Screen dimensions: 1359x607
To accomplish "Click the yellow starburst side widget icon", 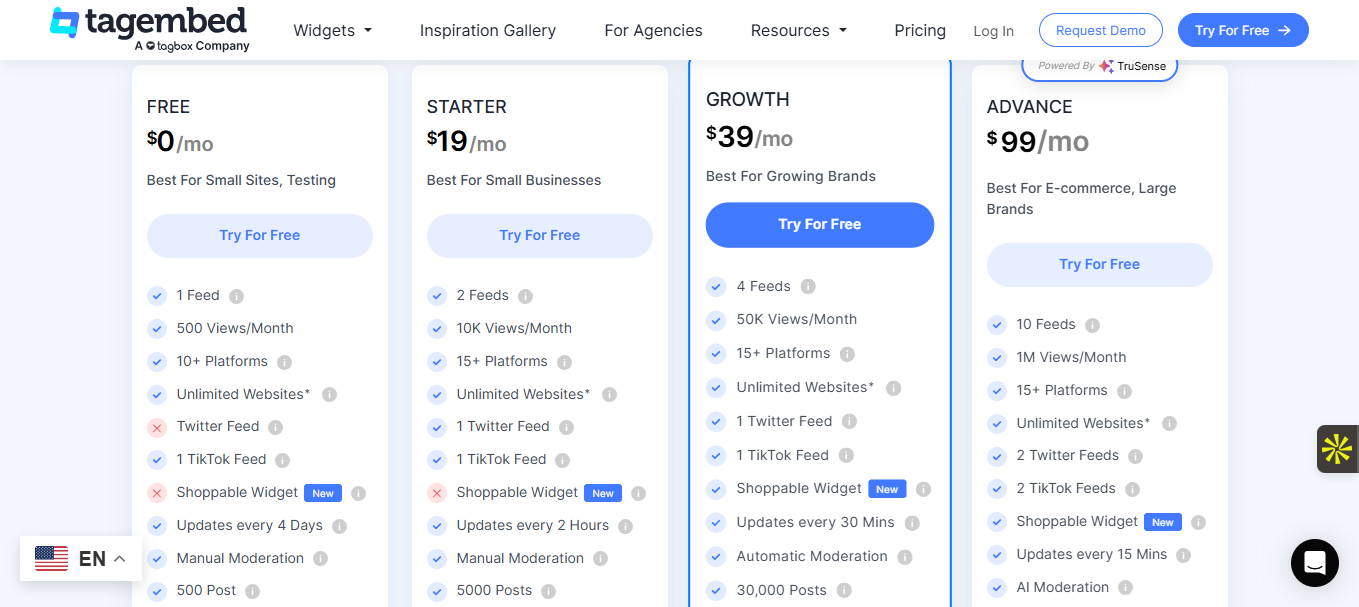I will (x=1337, y=449).
